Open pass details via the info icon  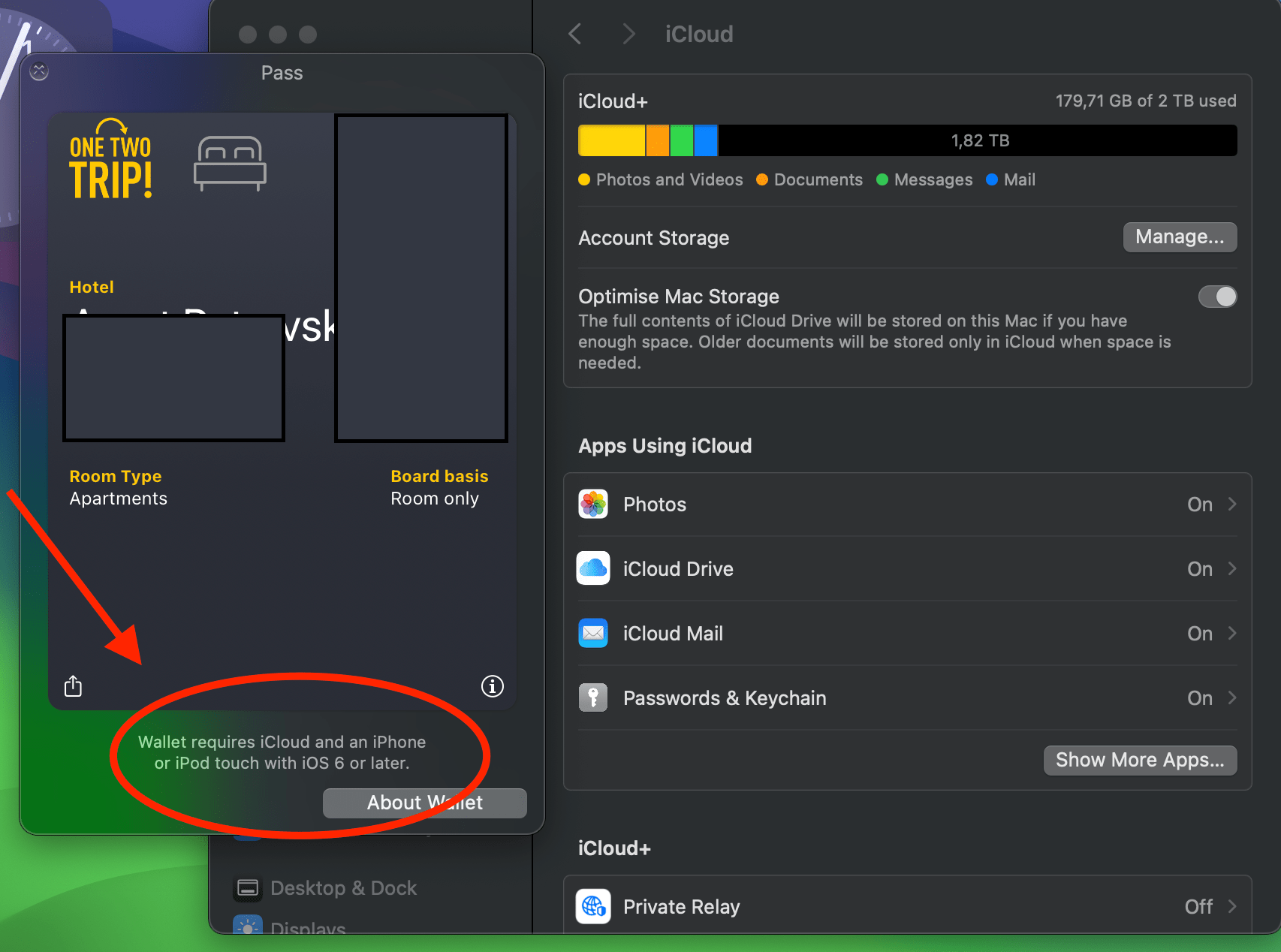pyautogui.click(x=492, y=685)
